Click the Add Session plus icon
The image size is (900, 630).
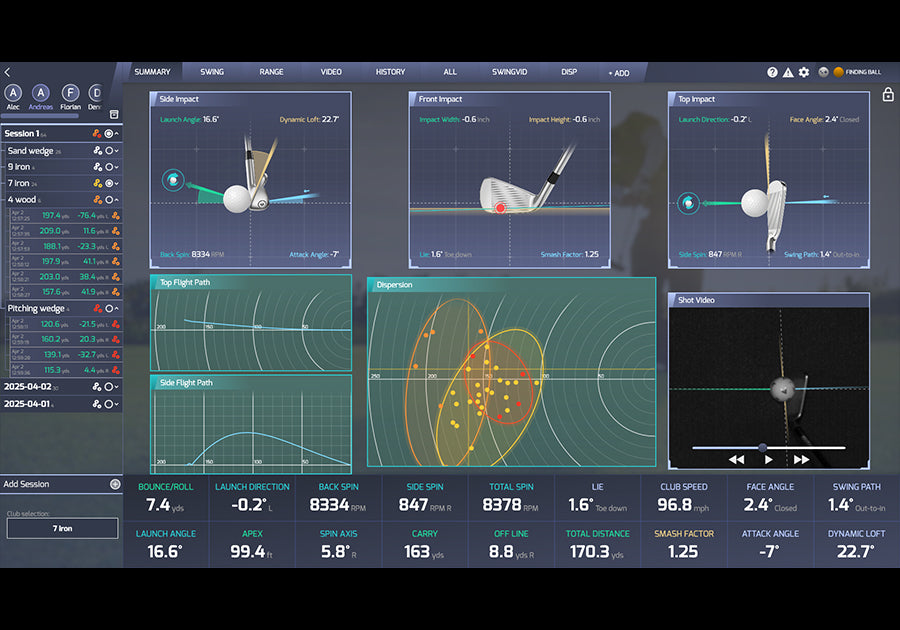(115, 484)
